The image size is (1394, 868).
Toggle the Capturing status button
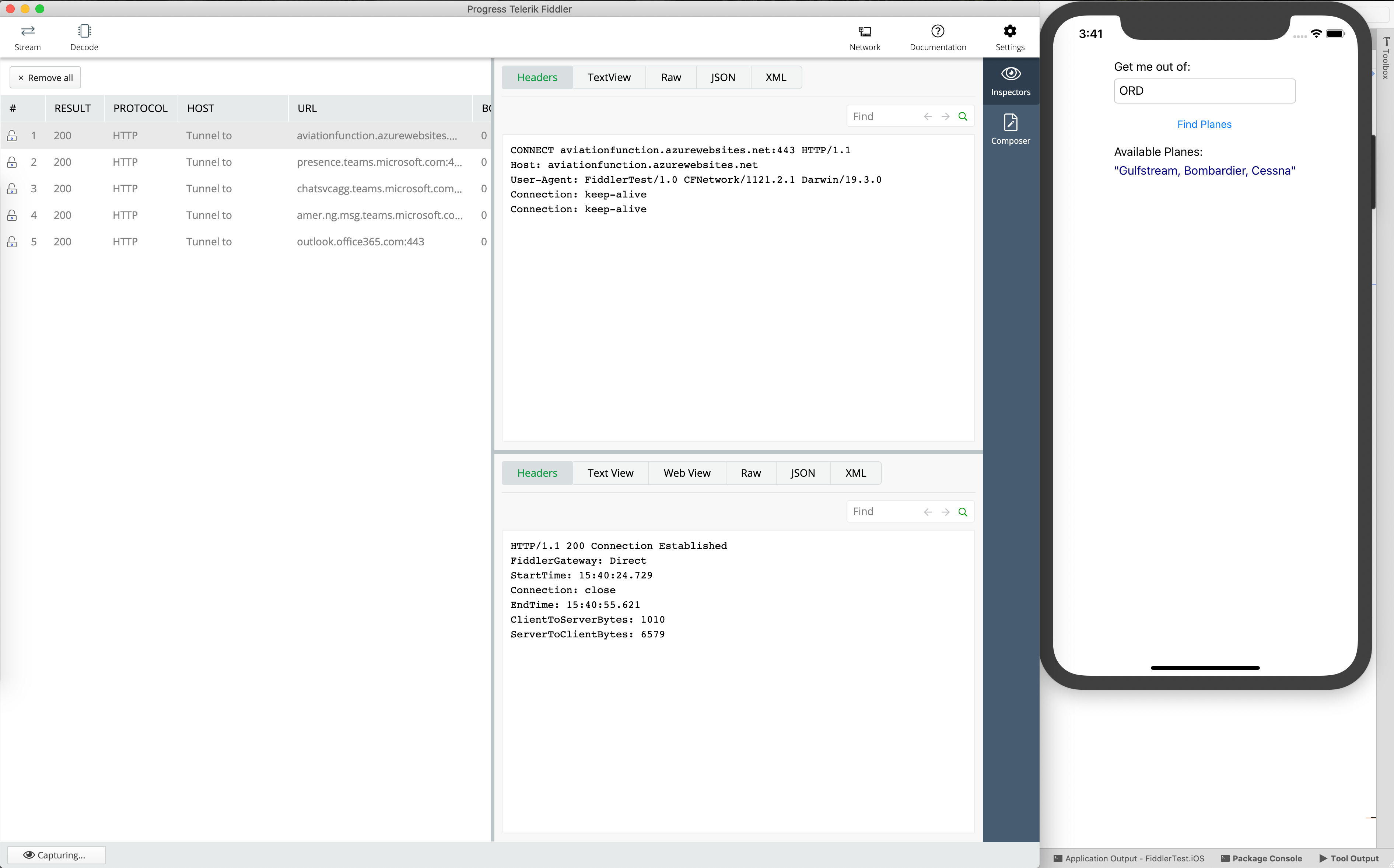pyautogui.click(x=56, y=855)
